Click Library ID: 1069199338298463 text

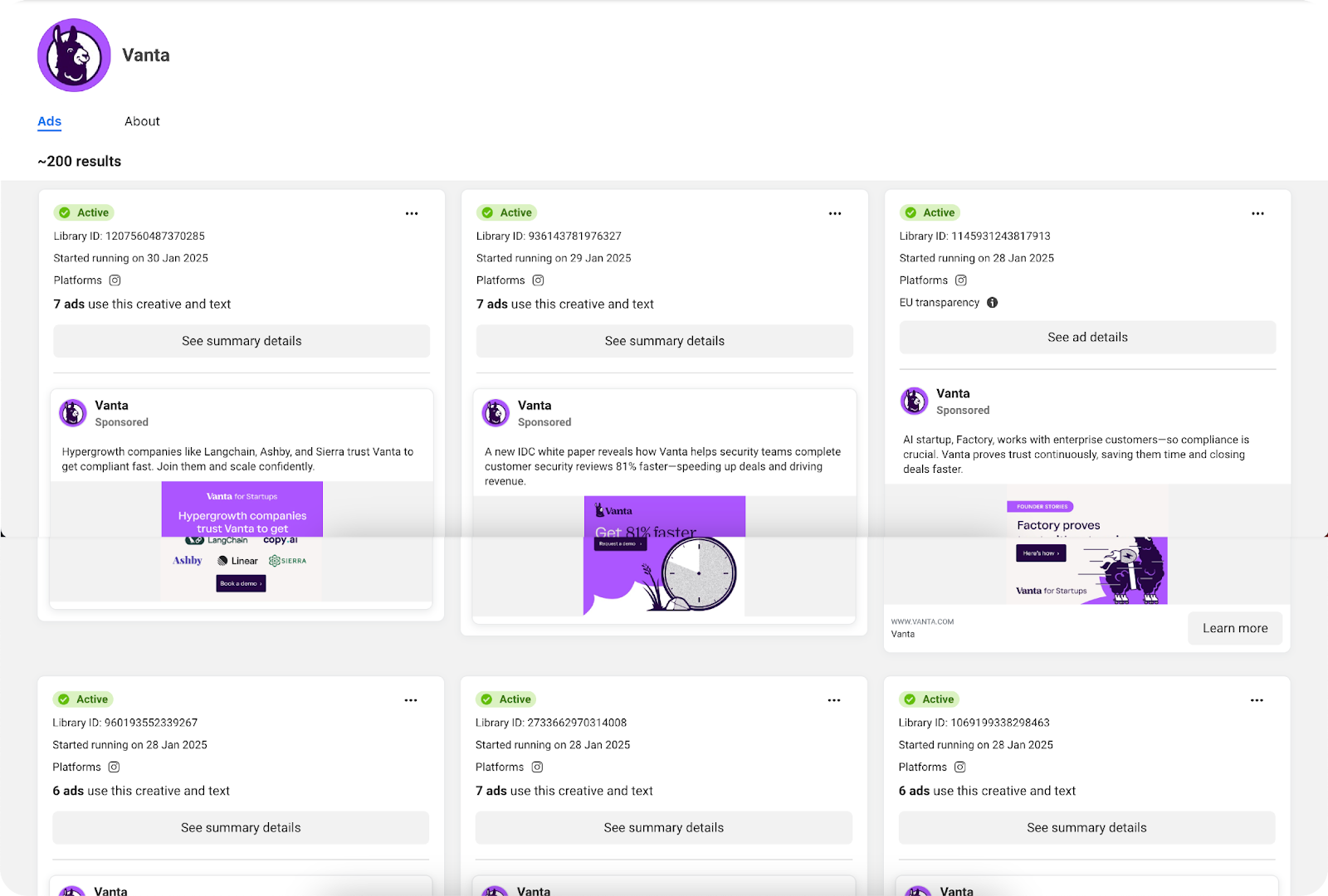tap(974, 723)
